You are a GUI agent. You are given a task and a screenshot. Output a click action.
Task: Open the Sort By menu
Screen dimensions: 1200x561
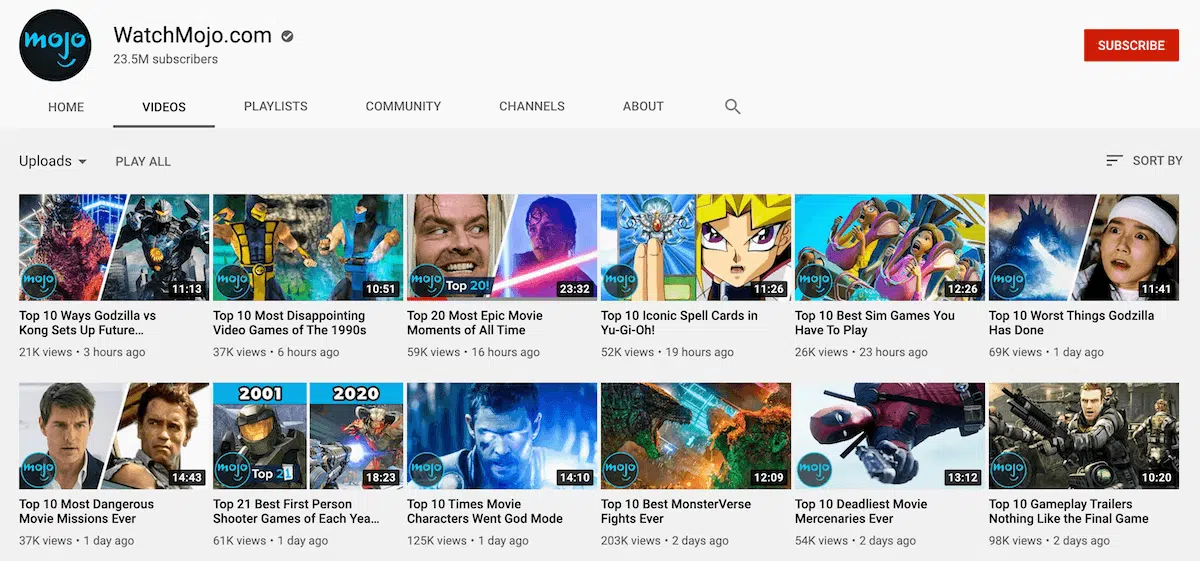coord(1144,160)
